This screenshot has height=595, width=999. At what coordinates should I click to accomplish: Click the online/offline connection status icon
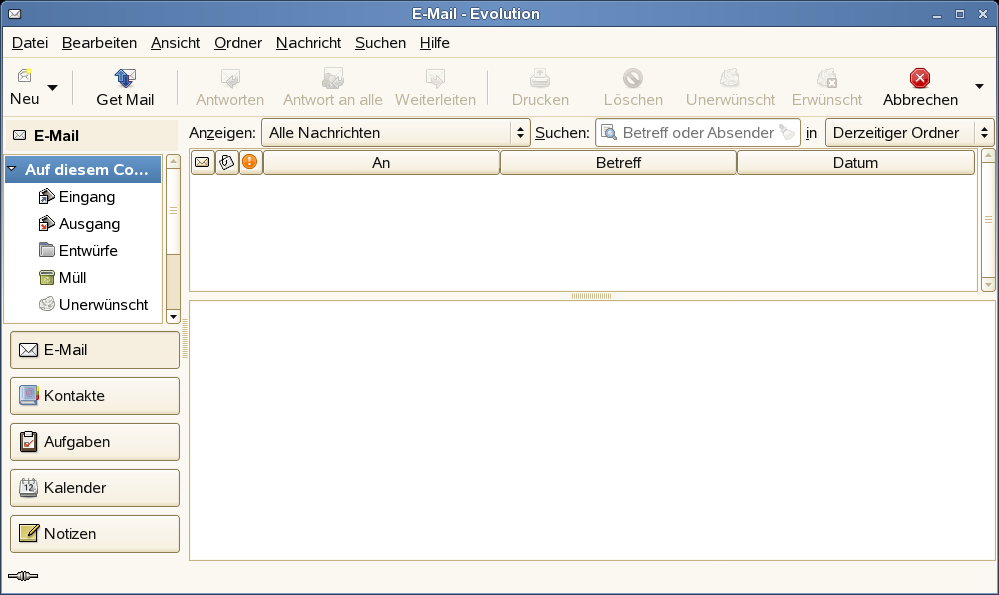point(23,576)
